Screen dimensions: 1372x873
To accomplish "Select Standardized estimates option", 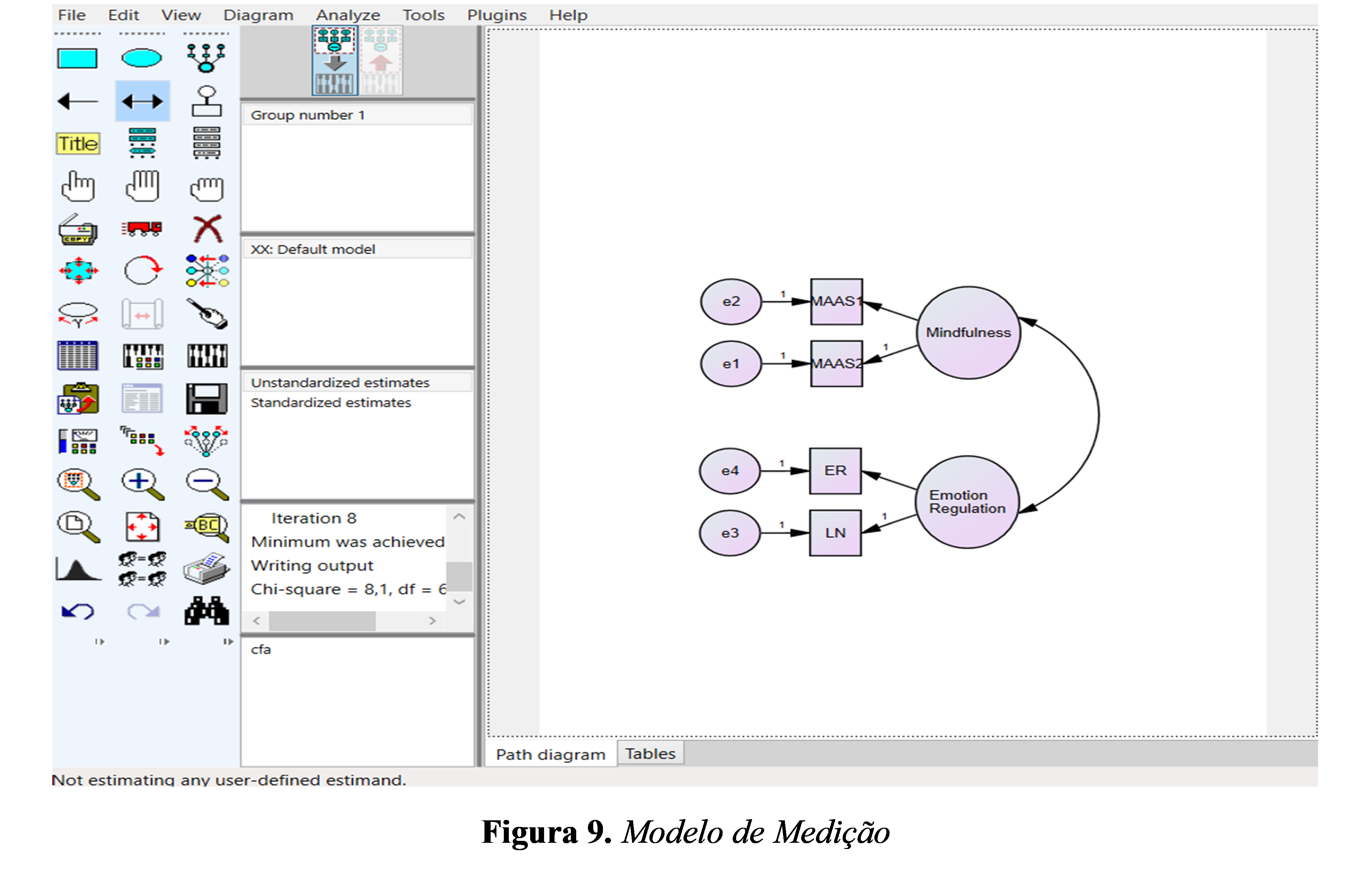I will click(x=330, y=403).
